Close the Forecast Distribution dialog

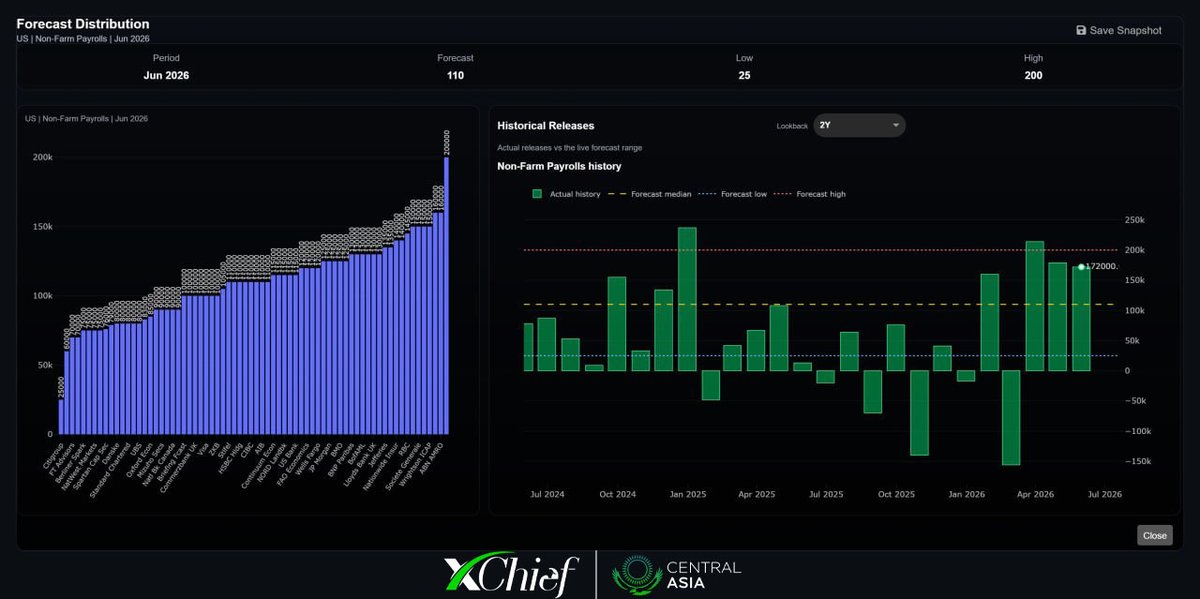(x=1154, y=536)
